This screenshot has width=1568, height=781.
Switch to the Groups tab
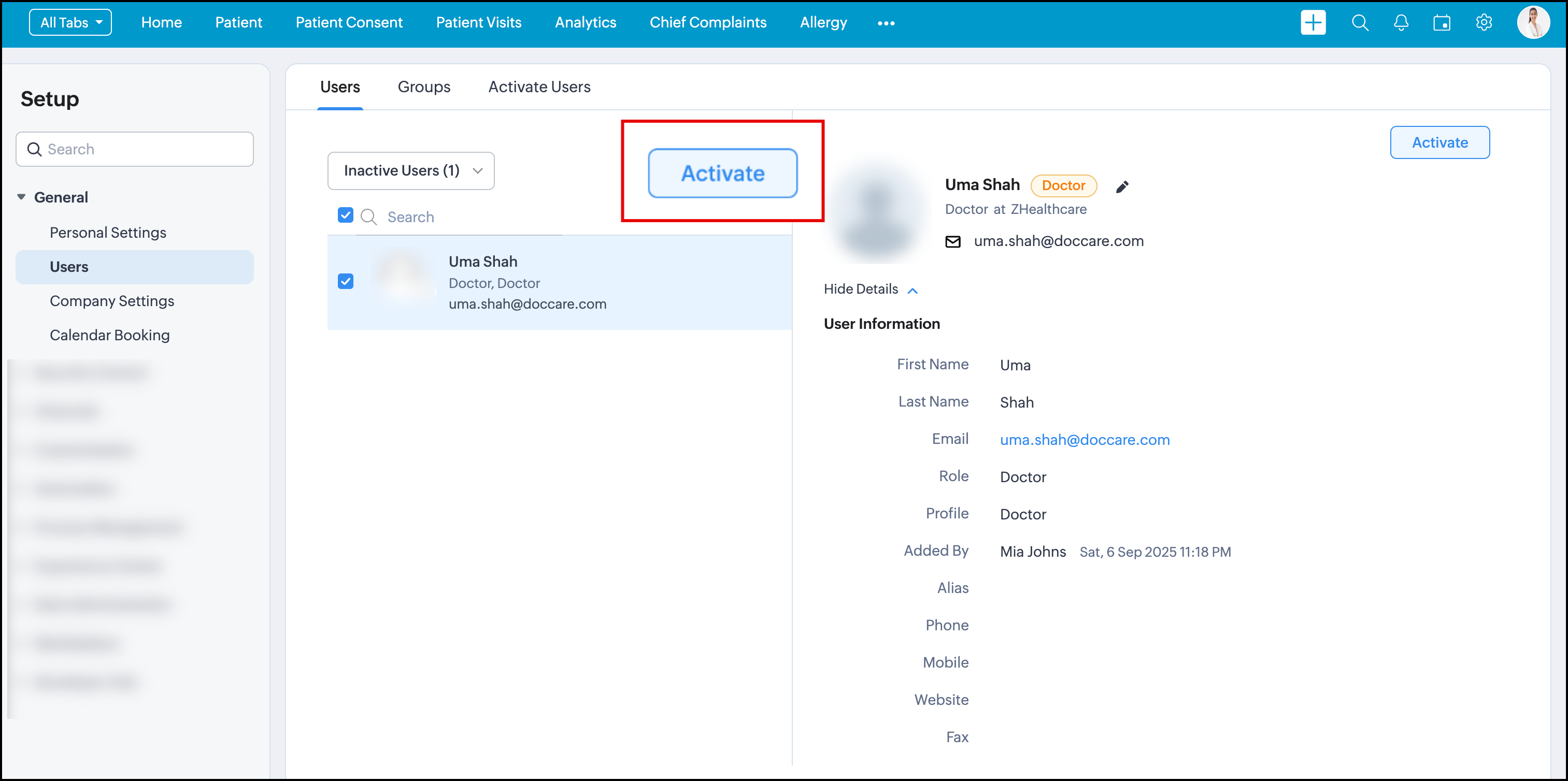coord(424,87)
